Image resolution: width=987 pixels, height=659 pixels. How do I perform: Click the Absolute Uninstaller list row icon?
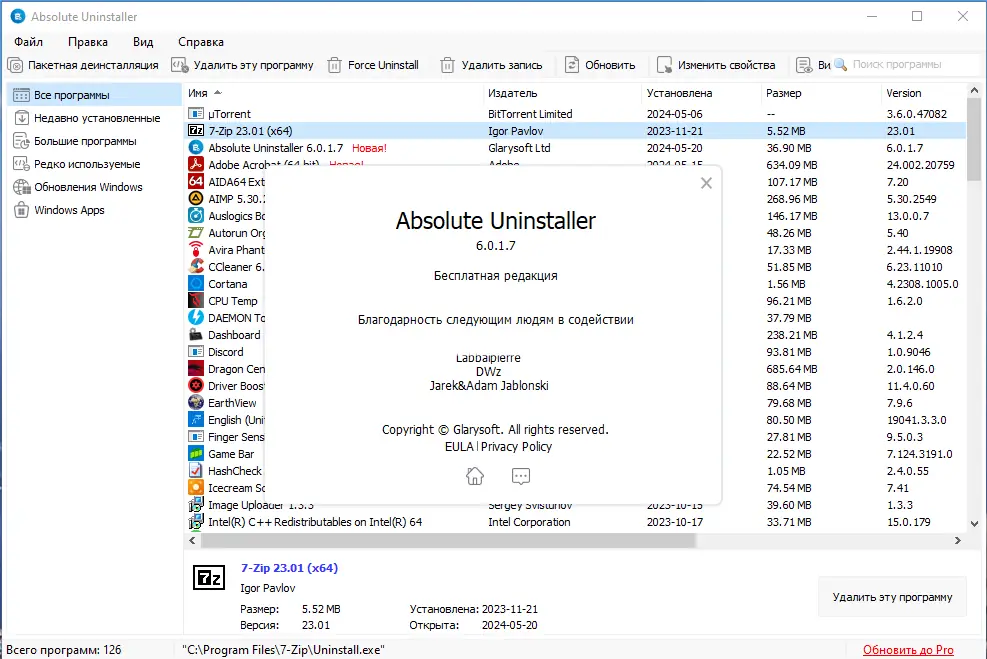(196, 148)
